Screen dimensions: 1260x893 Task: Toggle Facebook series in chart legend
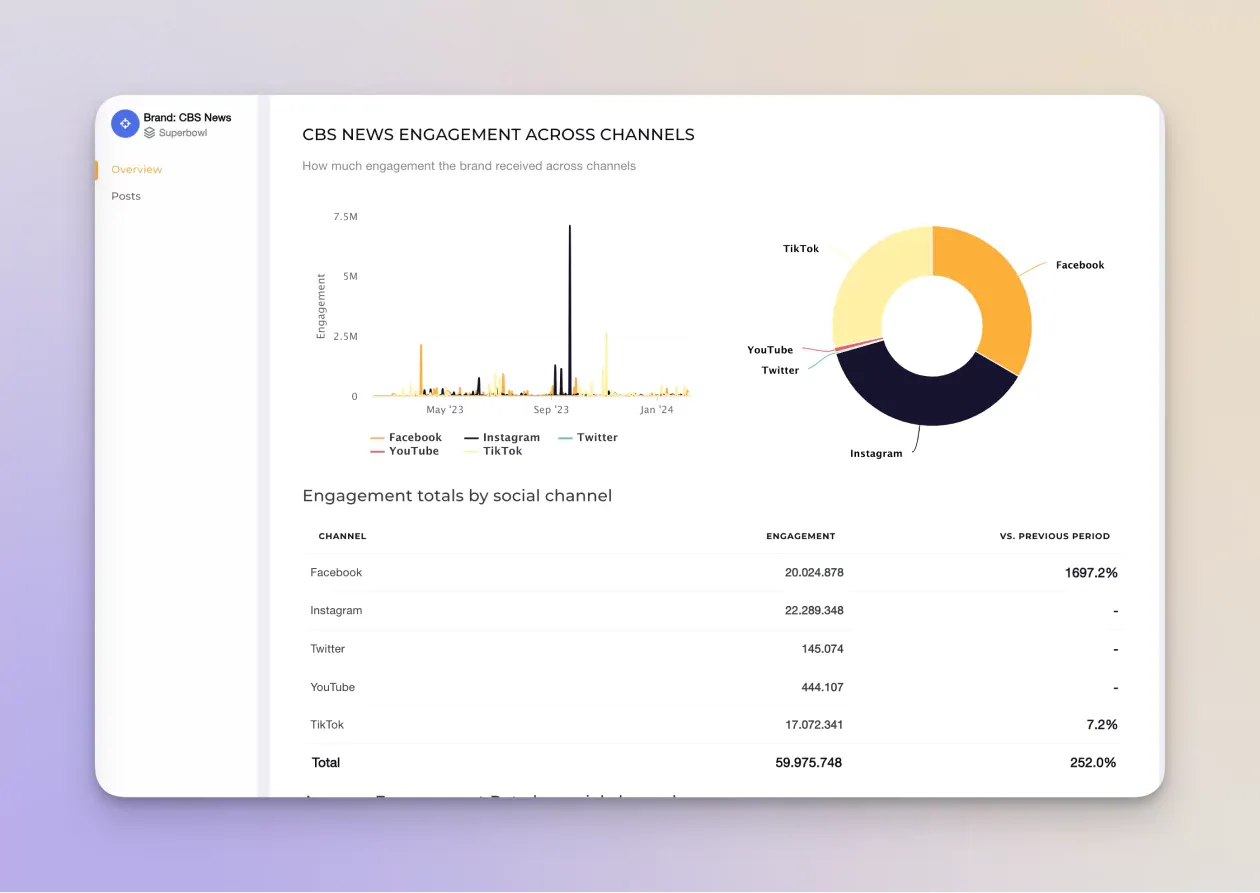tap(406, 437)
